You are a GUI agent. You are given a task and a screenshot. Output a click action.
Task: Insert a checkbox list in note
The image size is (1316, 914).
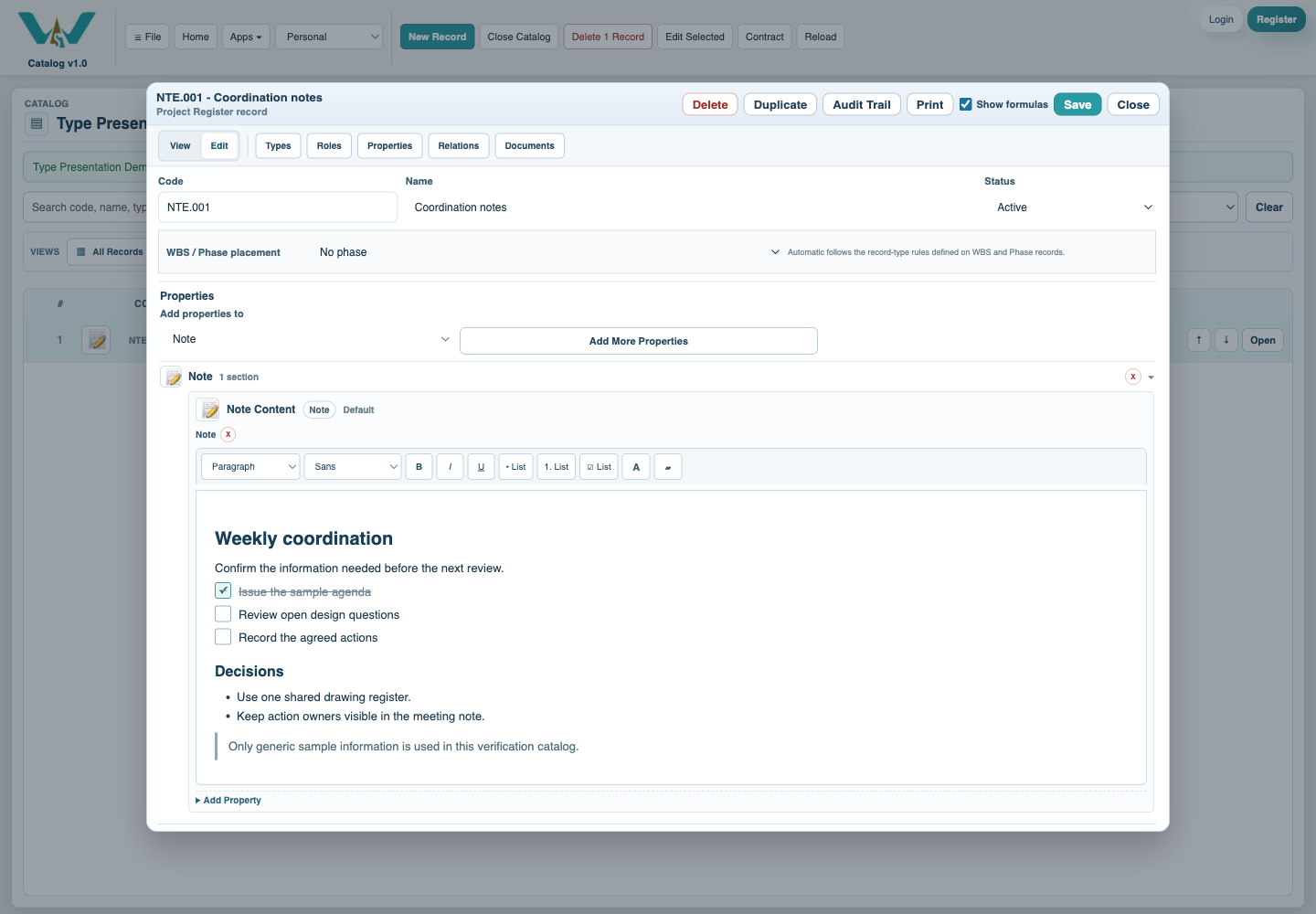coord(600,467)
